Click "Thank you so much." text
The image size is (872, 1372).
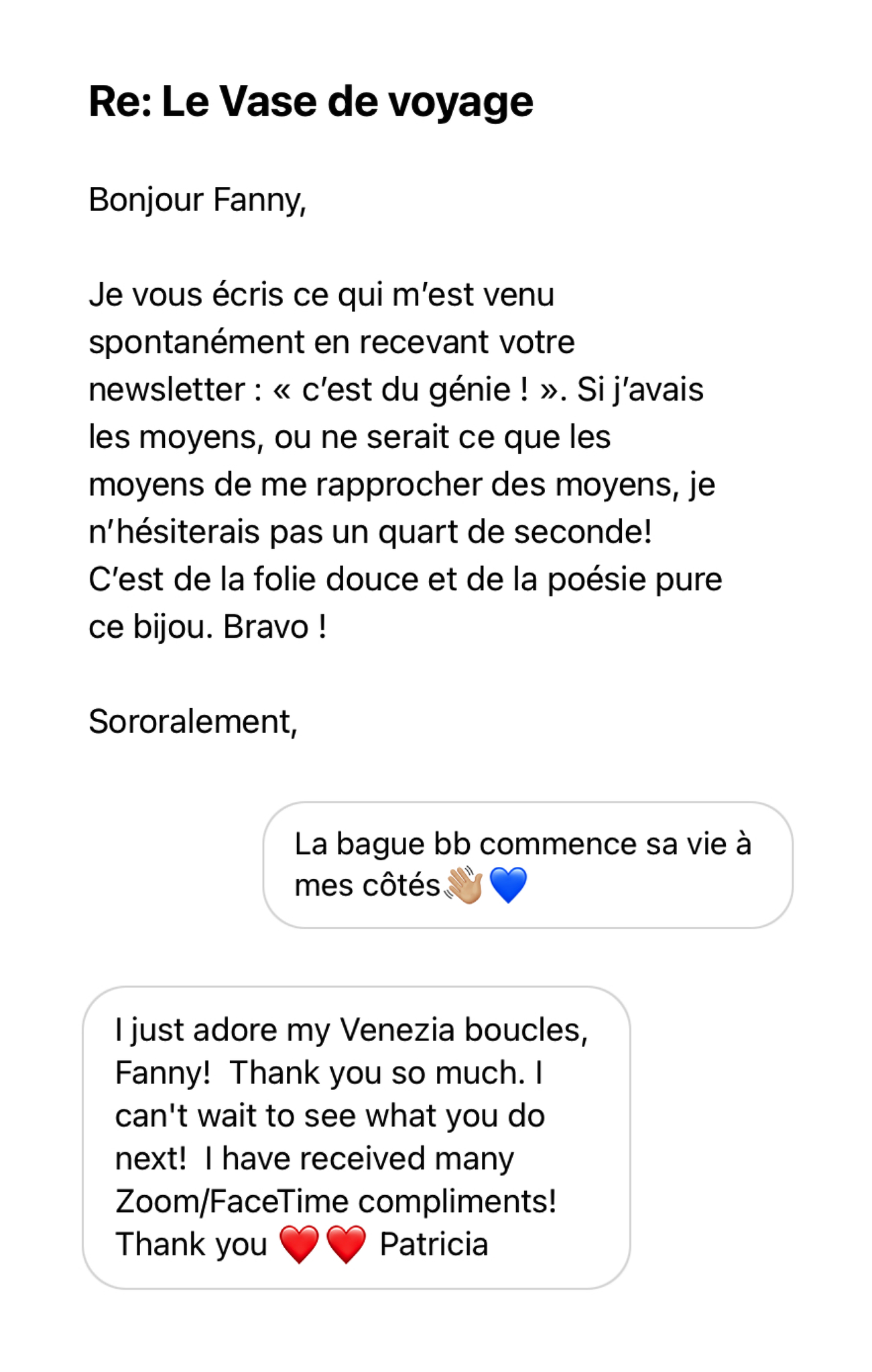pyautogui.click(x=377, y=1073)
